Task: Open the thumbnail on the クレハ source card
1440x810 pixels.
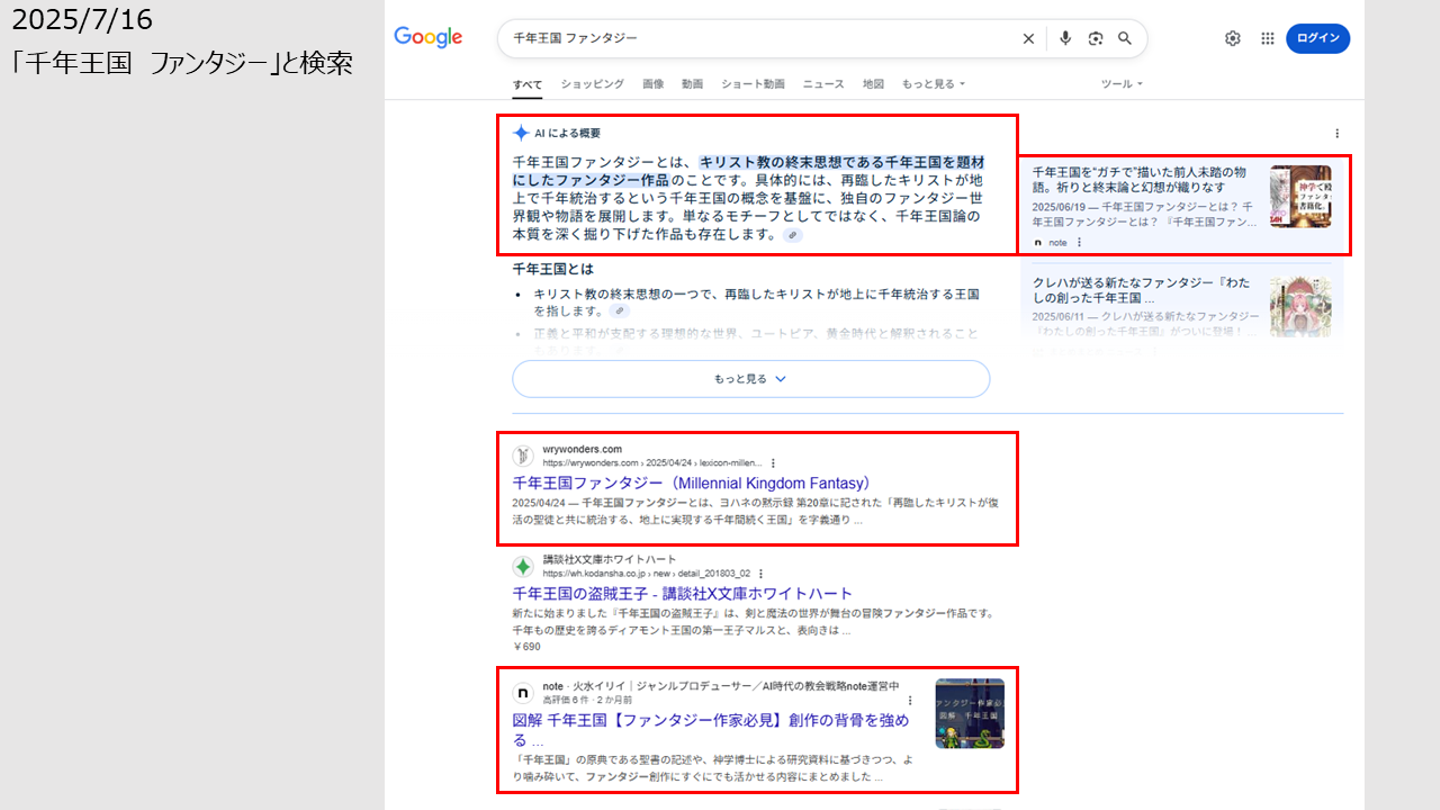Action: (x=1301, y=306)
